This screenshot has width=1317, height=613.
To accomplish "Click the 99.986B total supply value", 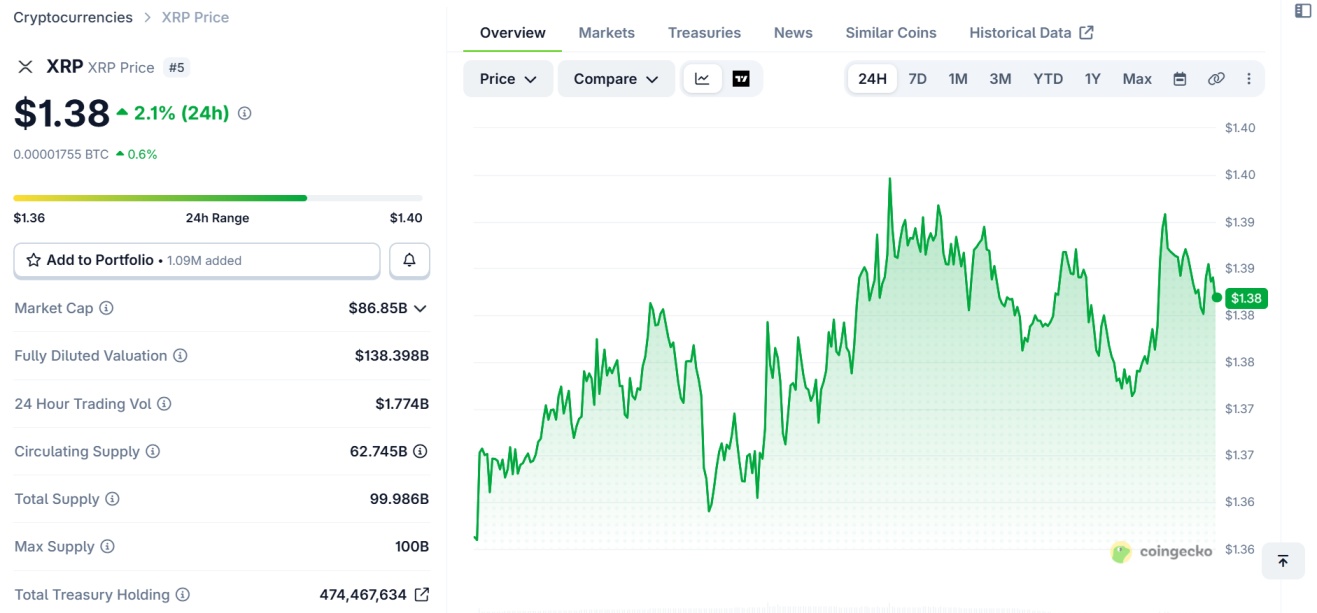I will [x=399, y=499].
